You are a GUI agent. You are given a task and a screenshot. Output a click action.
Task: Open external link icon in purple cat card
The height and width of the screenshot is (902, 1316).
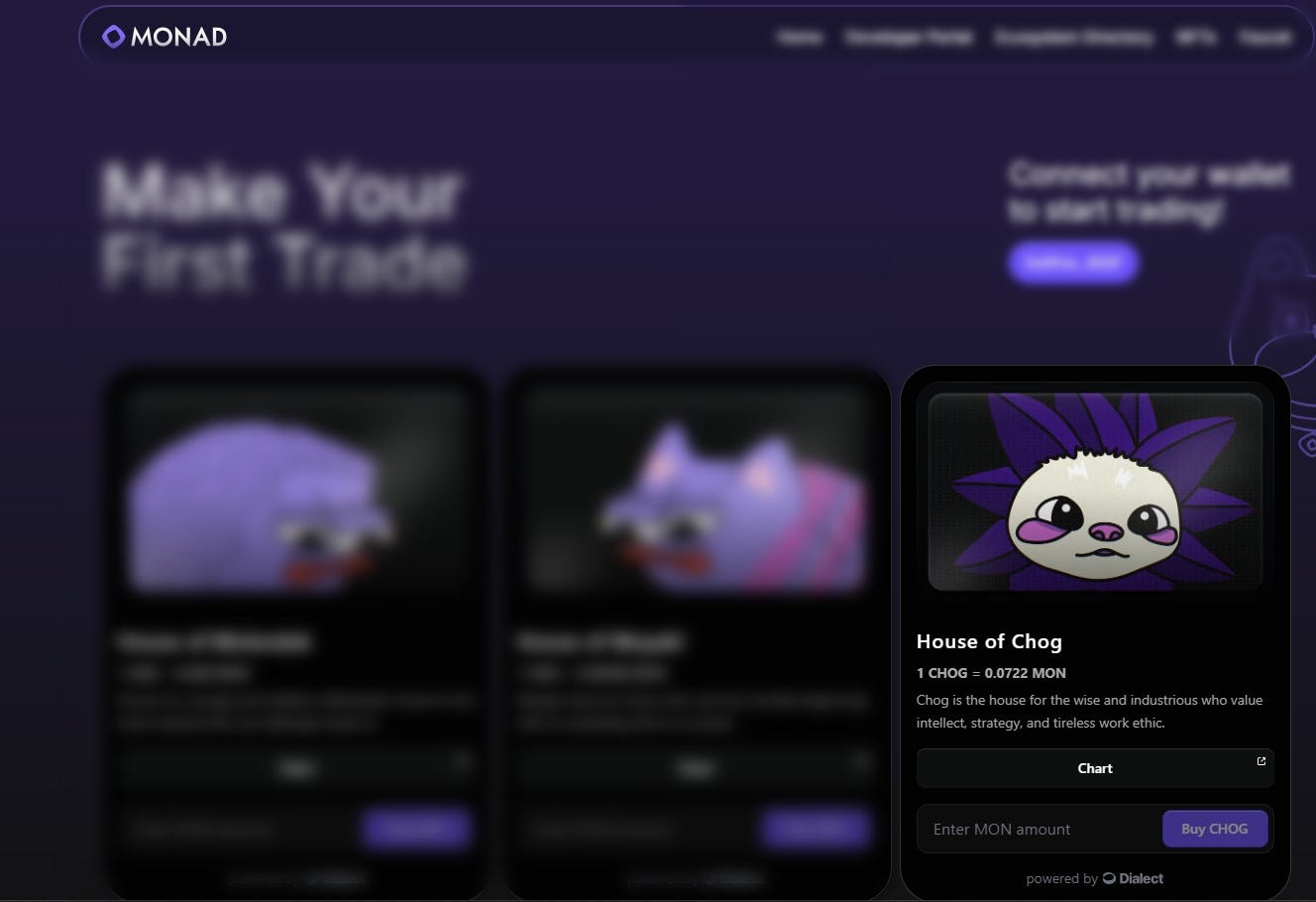(860, 761)
